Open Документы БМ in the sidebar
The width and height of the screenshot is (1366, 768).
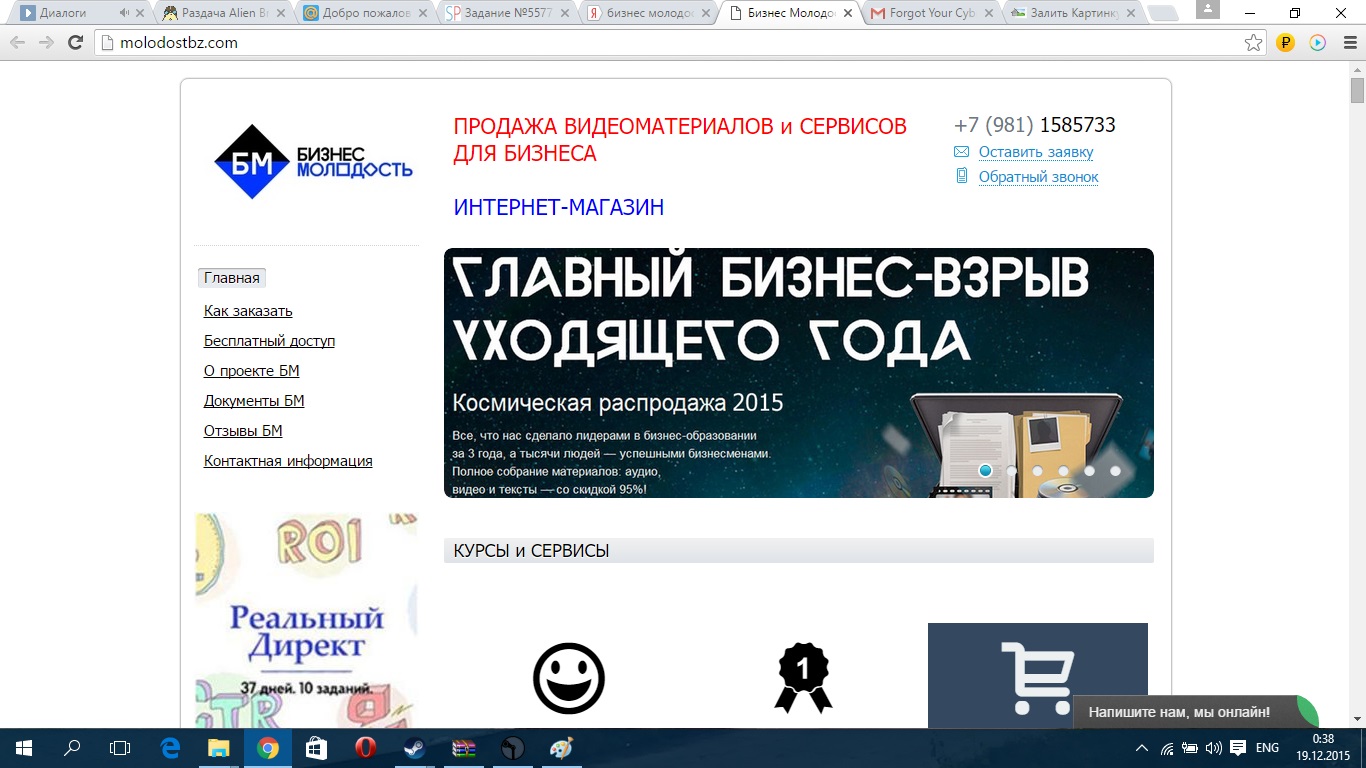coord(254,401)
